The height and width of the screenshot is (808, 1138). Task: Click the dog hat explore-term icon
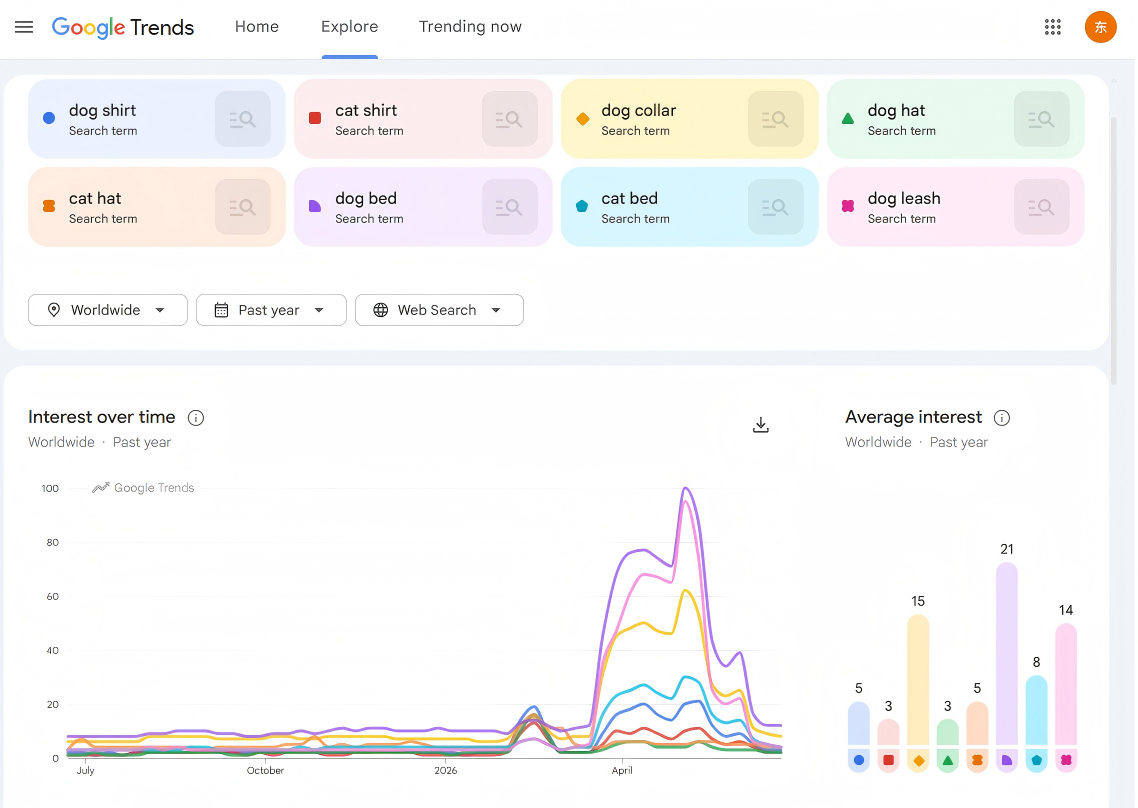coord(1041,119)
